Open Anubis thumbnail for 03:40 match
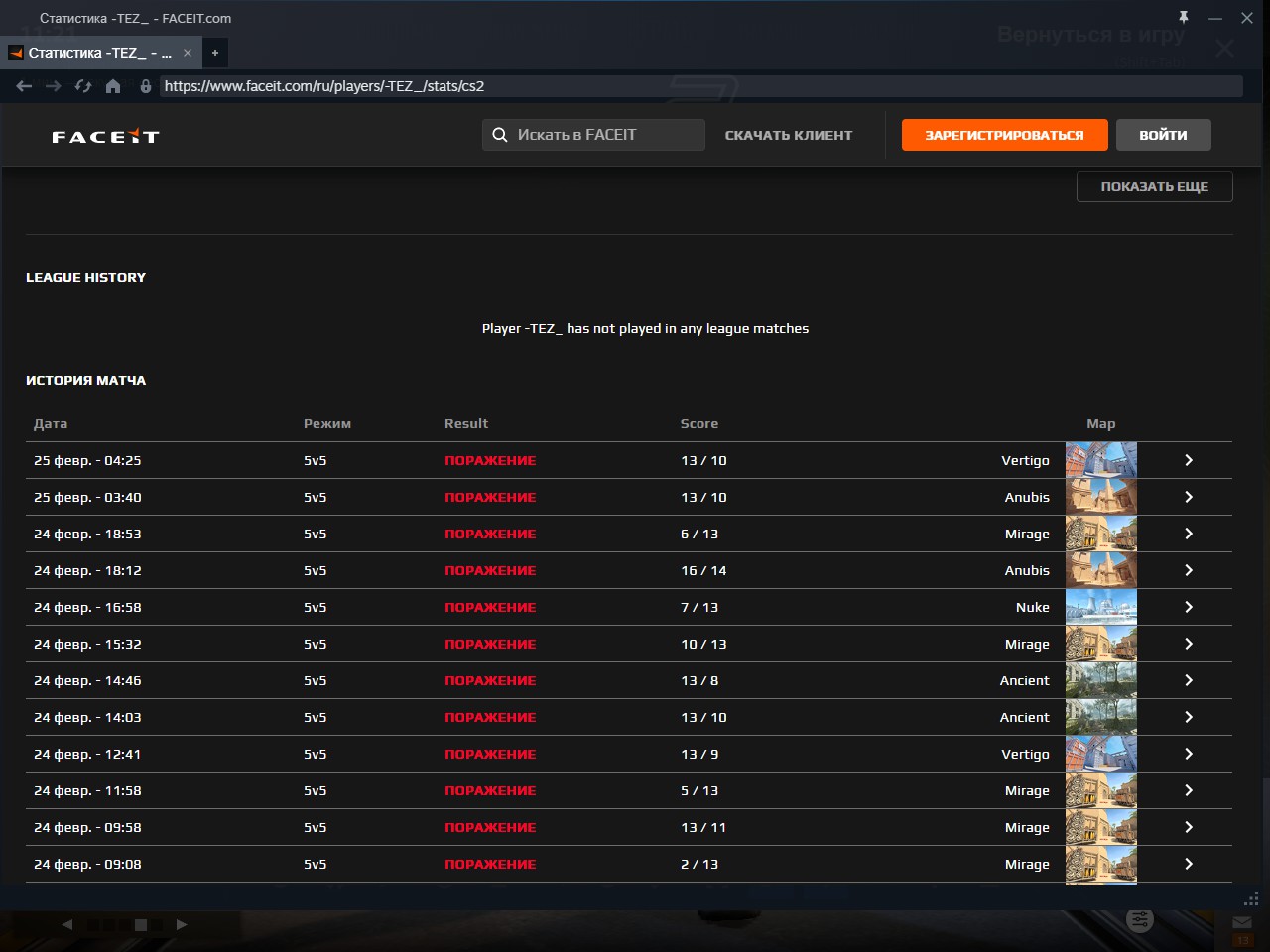The width and height of the screenshot is (1270, 952). [1101, 497]
